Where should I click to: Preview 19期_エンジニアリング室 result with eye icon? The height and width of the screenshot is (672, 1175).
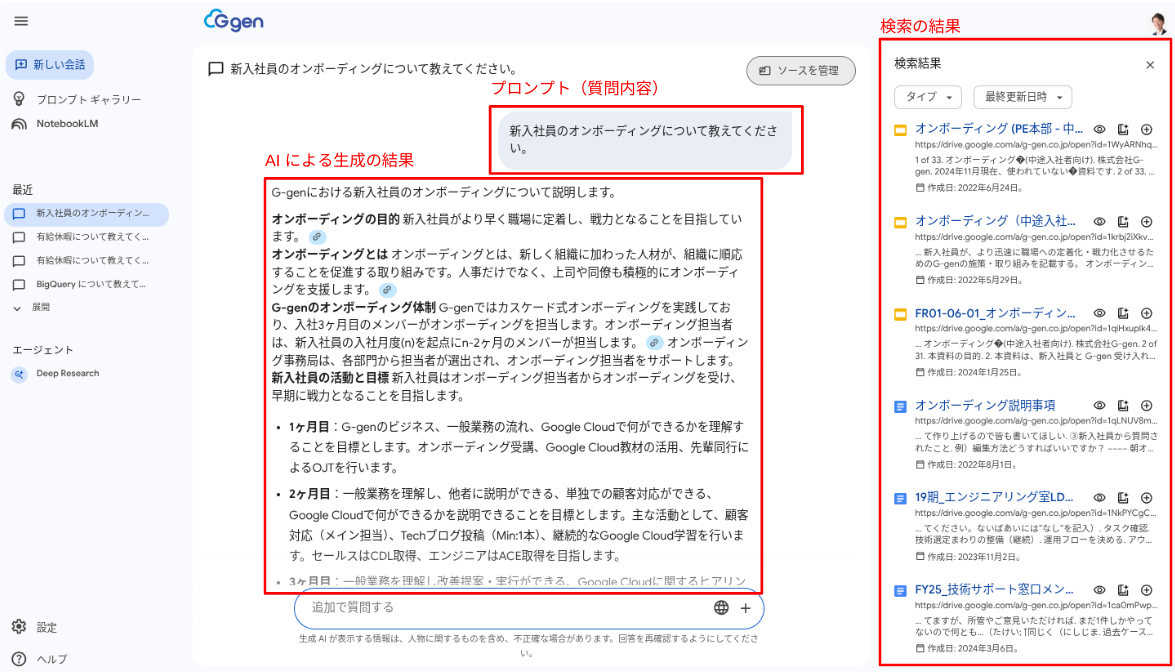1099,497
